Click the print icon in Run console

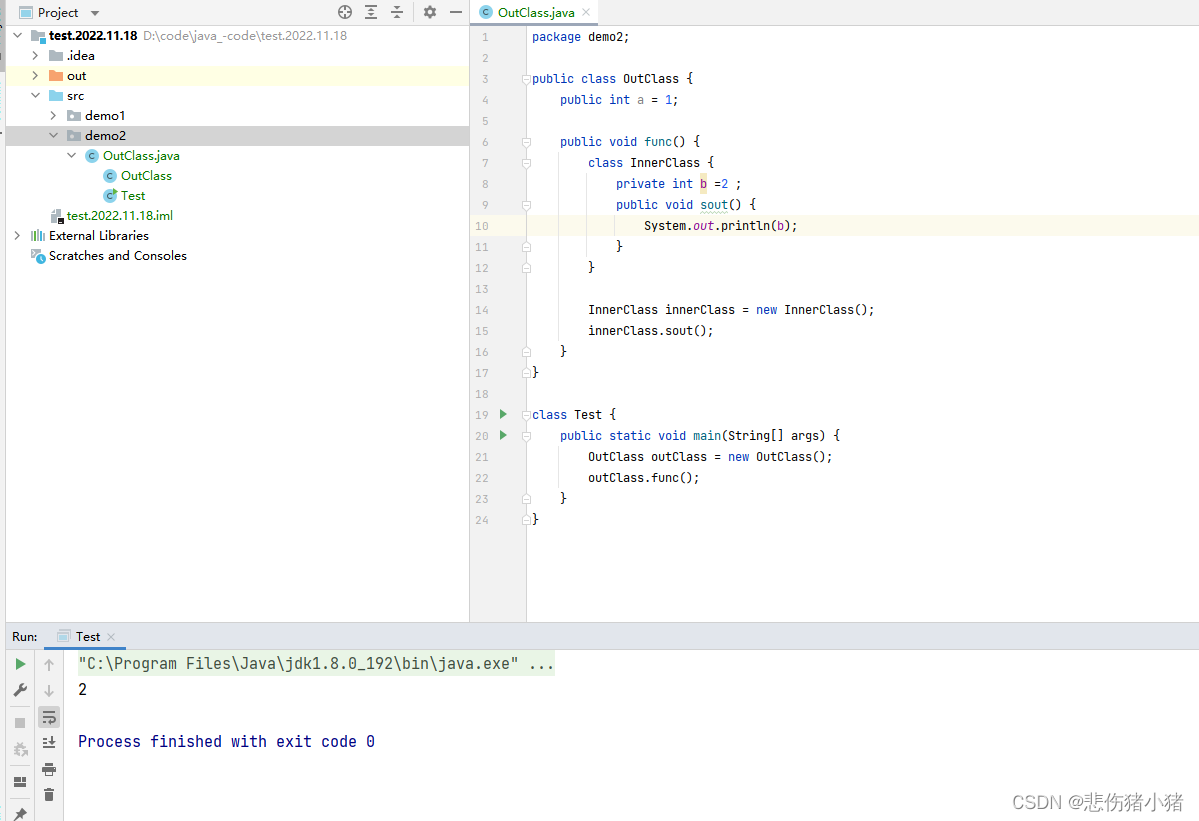point(49,769)
